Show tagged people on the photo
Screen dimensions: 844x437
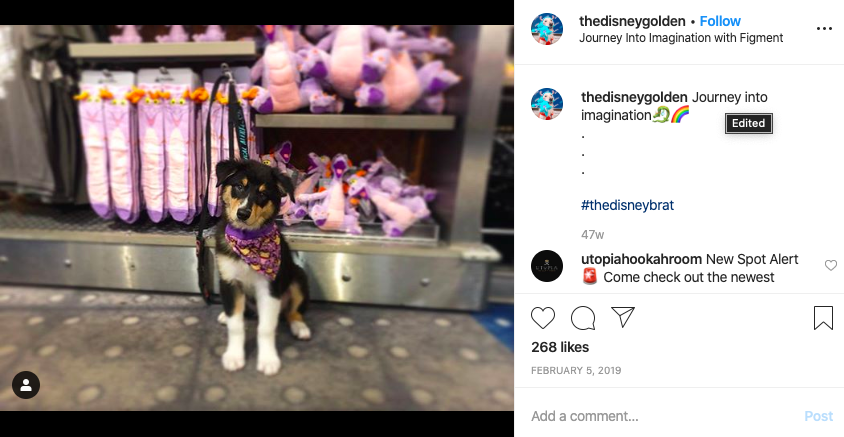click(x=26, y=385)
